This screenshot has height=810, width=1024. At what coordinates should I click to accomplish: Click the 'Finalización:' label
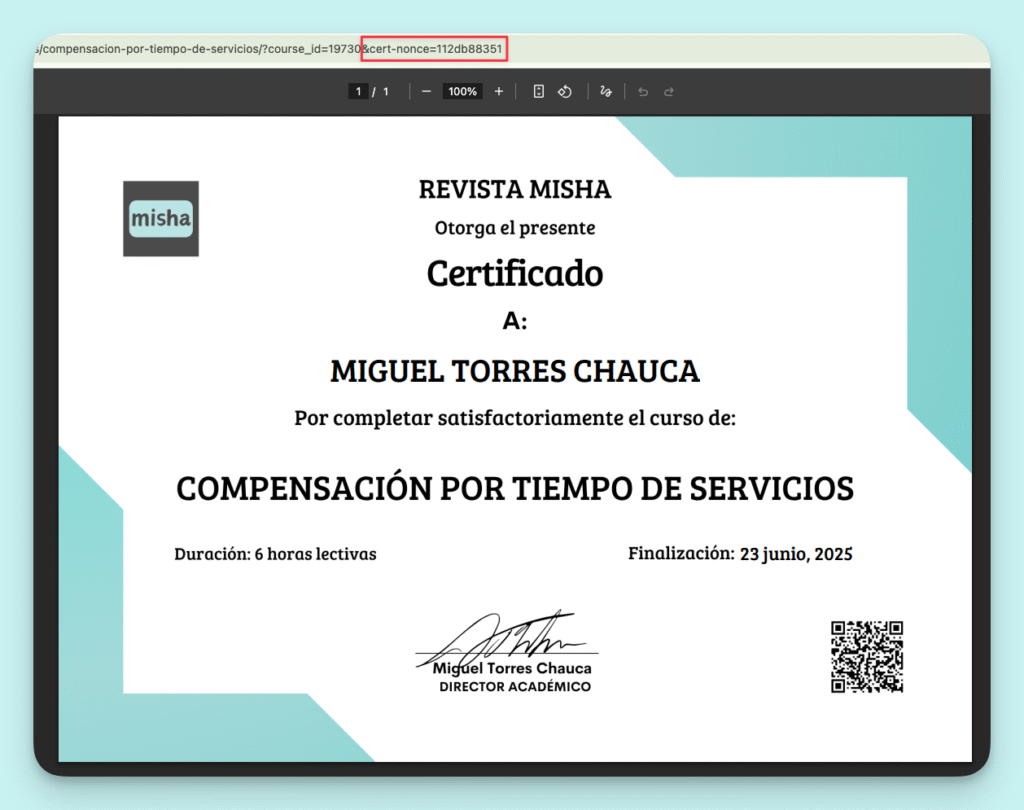click(681, 553)
